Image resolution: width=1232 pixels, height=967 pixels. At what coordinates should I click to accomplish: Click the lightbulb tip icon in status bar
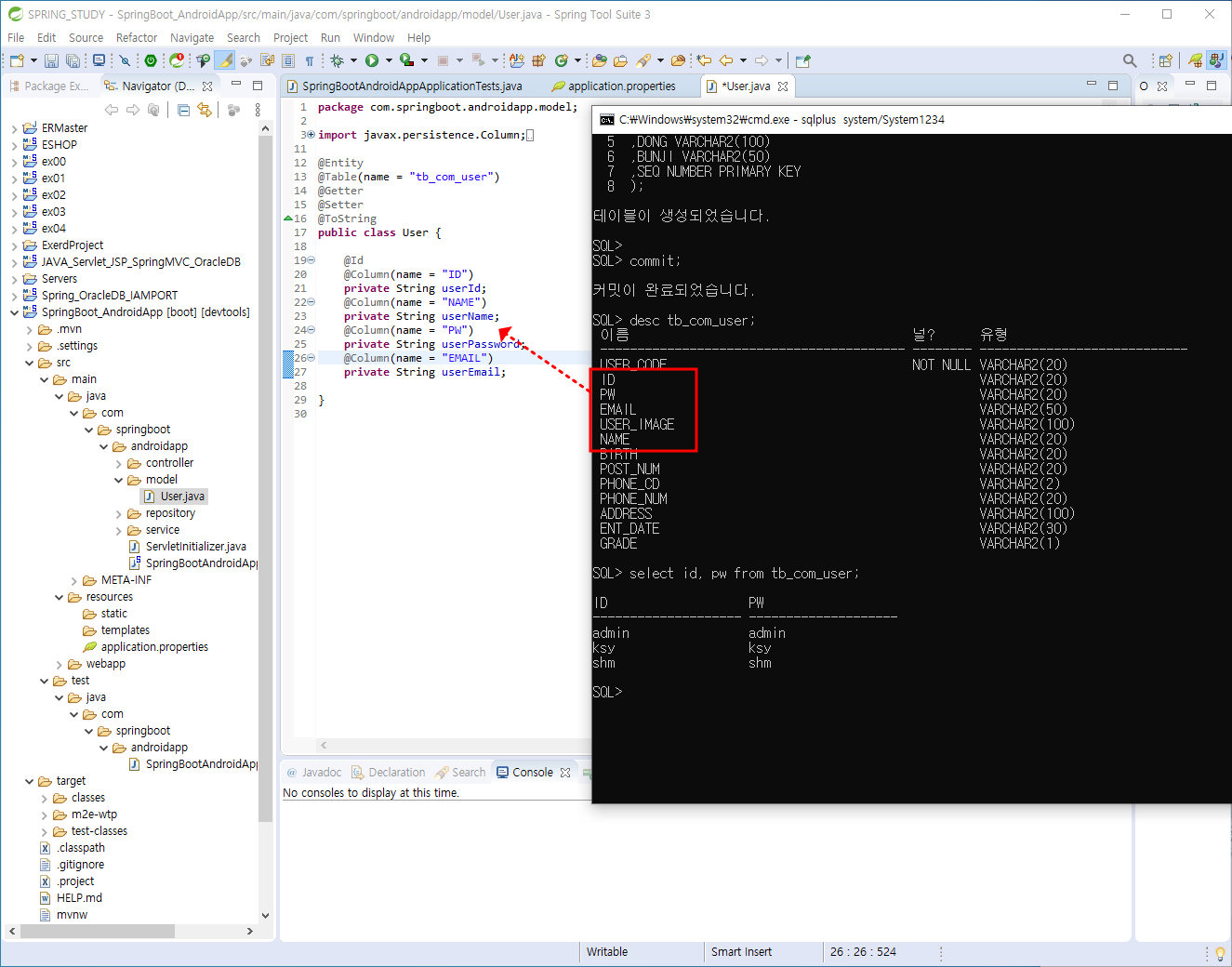1220,952
